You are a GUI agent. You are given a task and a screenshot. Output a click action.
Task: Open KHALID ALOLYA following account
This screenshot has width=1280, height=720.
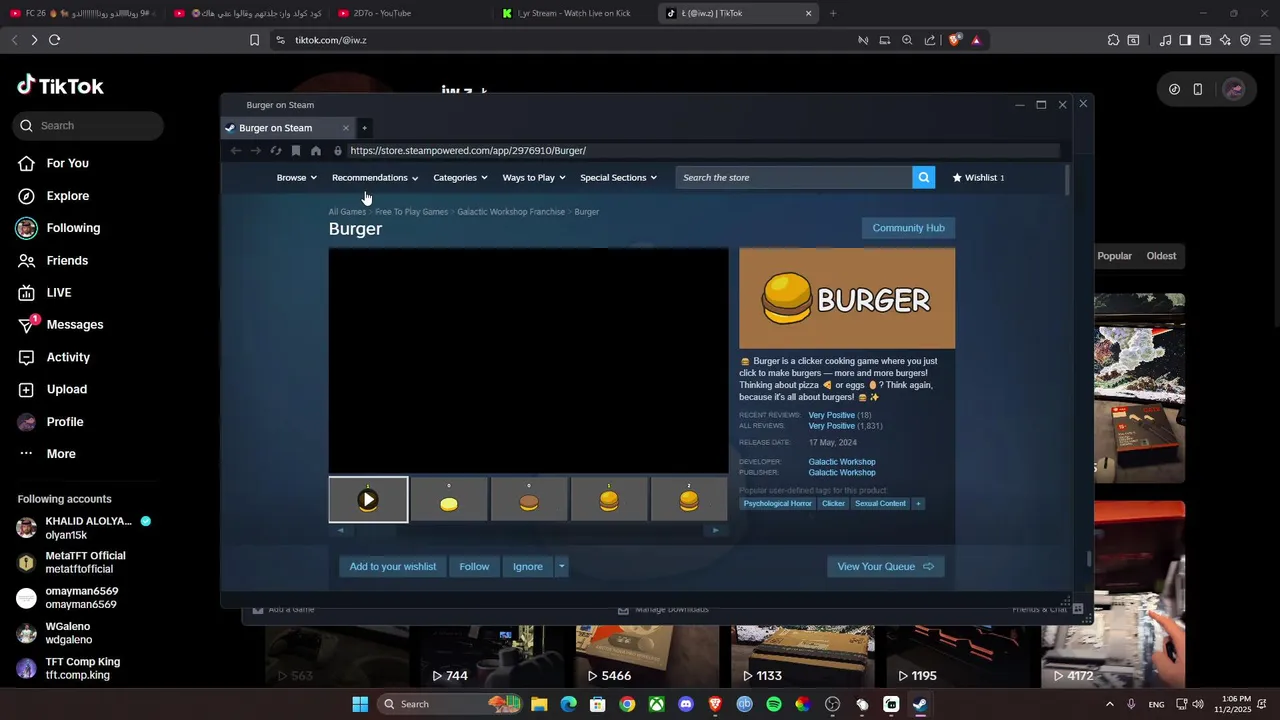84,528
